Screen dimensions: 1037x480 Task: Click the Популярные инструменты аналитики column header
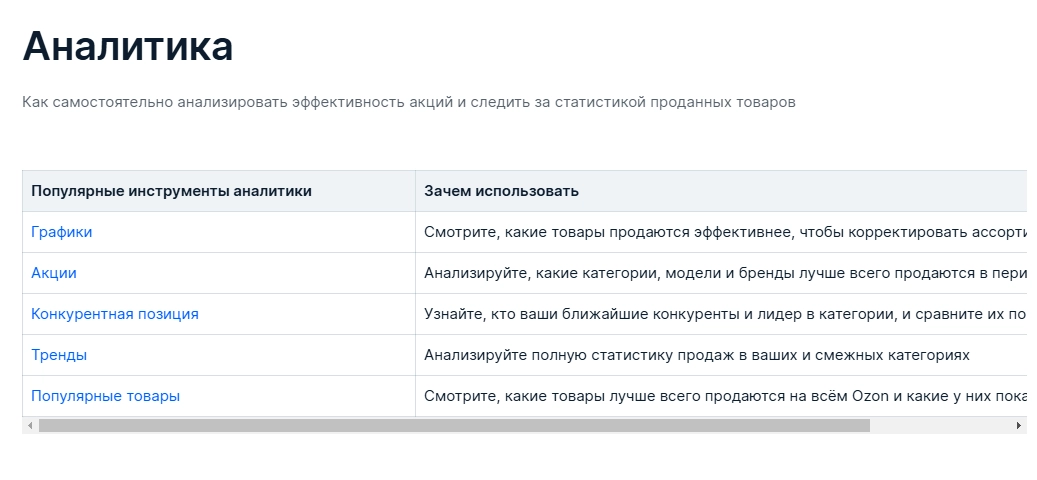coord(171,191)
